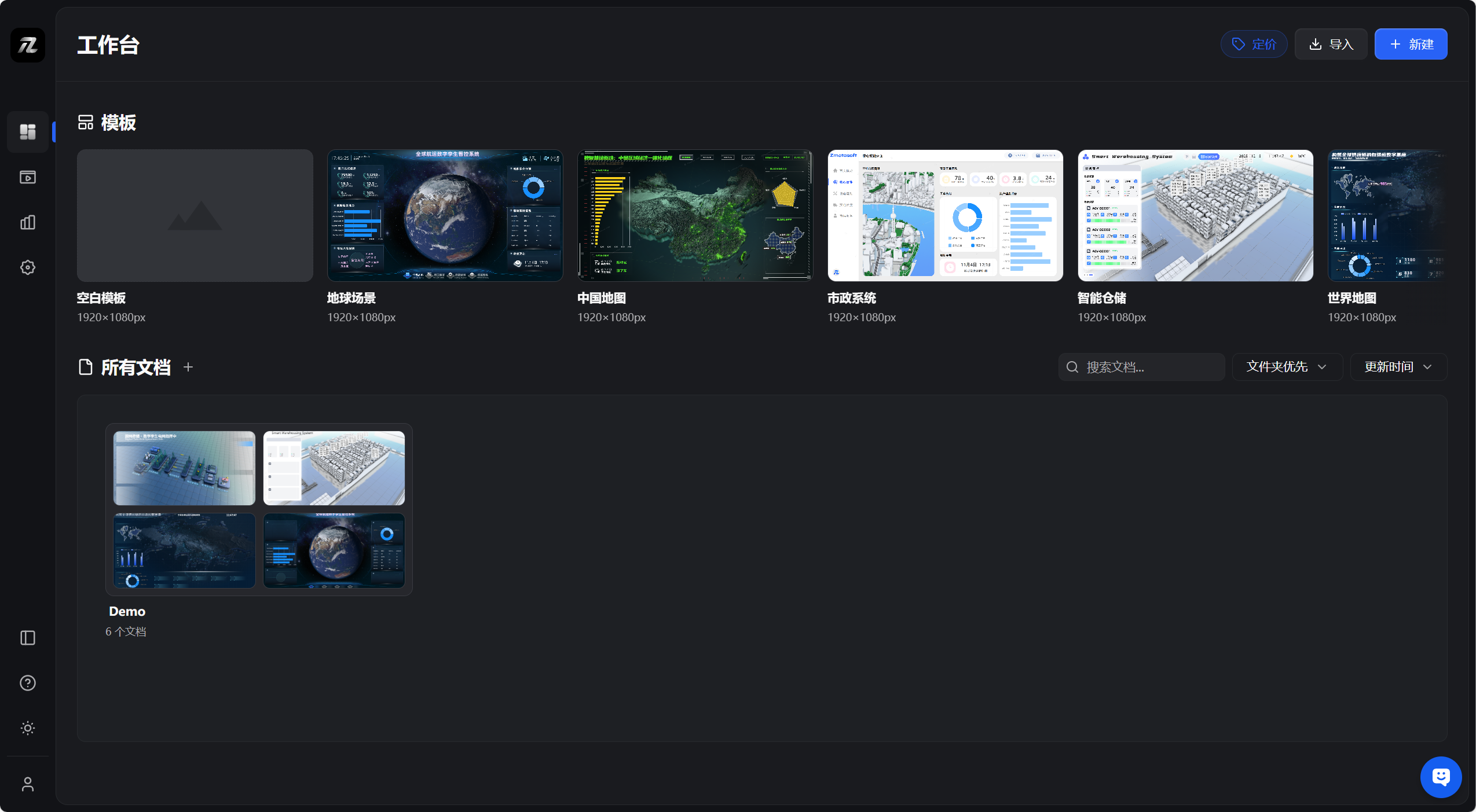The height and width of the screenshot is (812, 1476).
Task: Expand the 更新时间 sort dropdown
Action: [x=1398, y=367]
